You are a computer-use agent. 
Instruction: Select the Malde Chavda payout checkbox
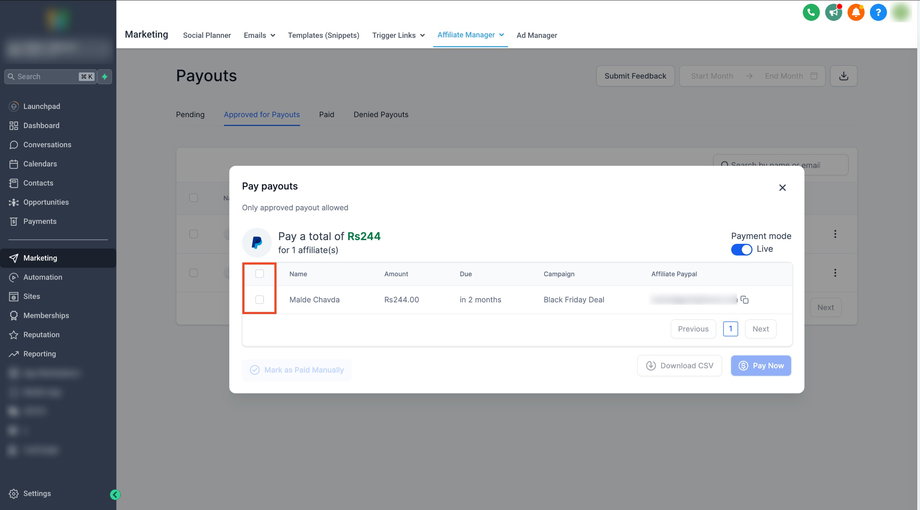[x=260, y=300]
